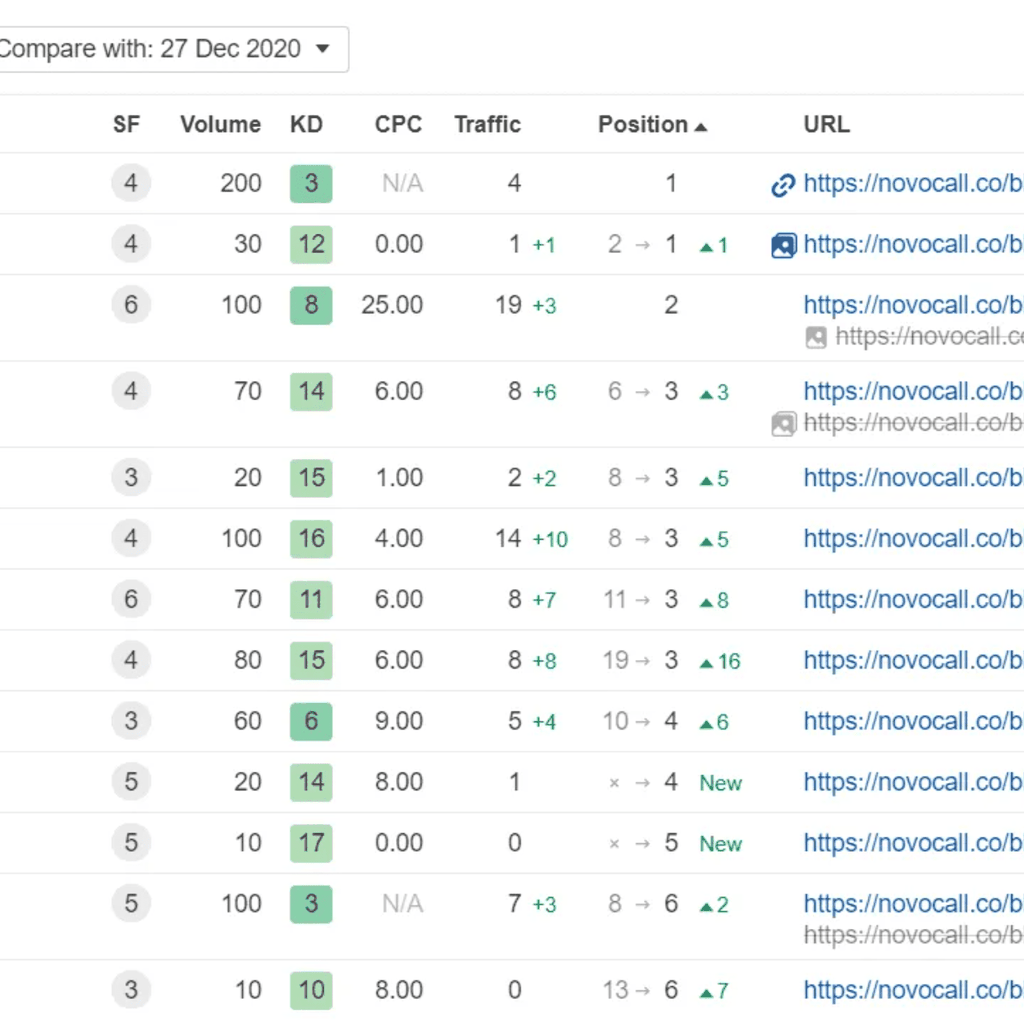The width and height of the screenshot is (1024, 1024).
Task: Click the KD 6 badge in the volume 60 row
Action: click(x=311, y=721)
